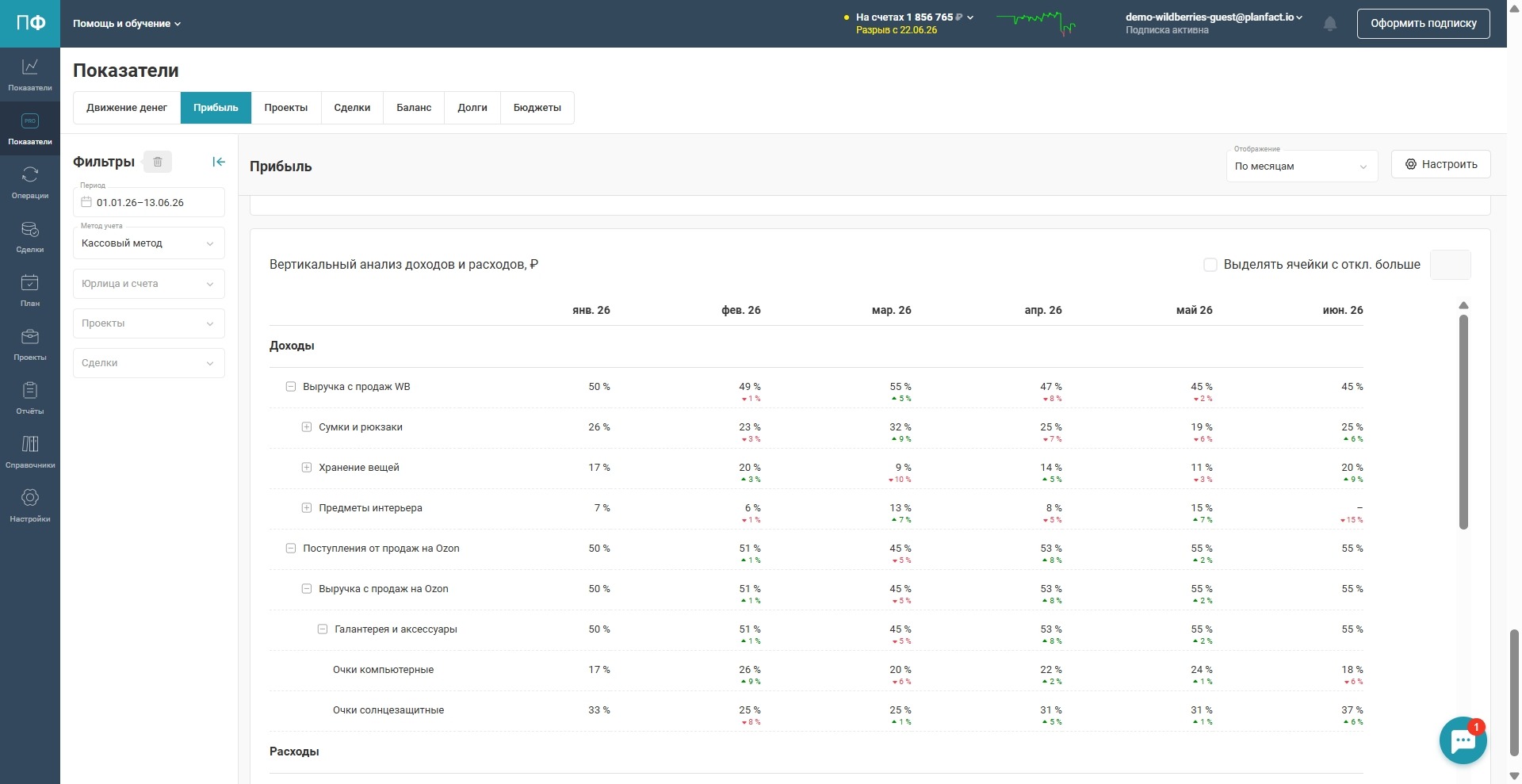Open the Юрлица и счета filter dropdown
The width and height of the screenshot is (1522, 784).
click(x=149, y=284)
